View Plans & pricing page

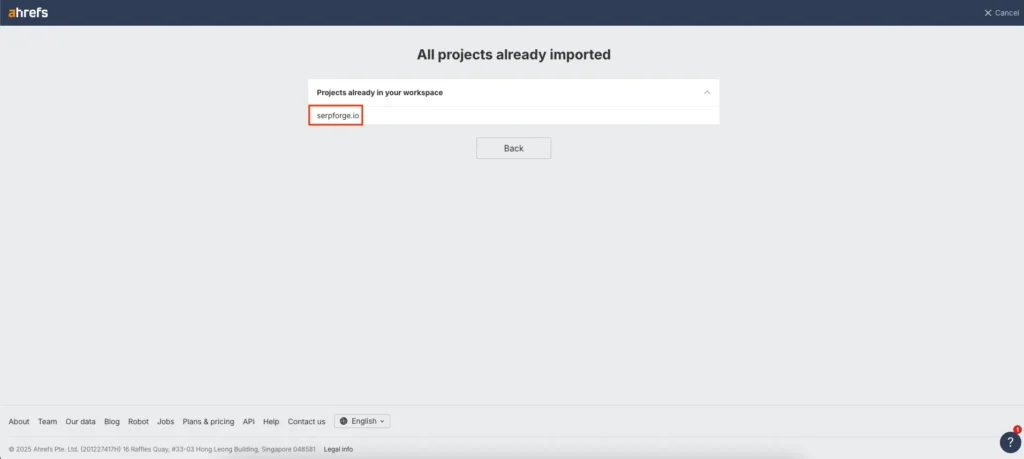208,421
